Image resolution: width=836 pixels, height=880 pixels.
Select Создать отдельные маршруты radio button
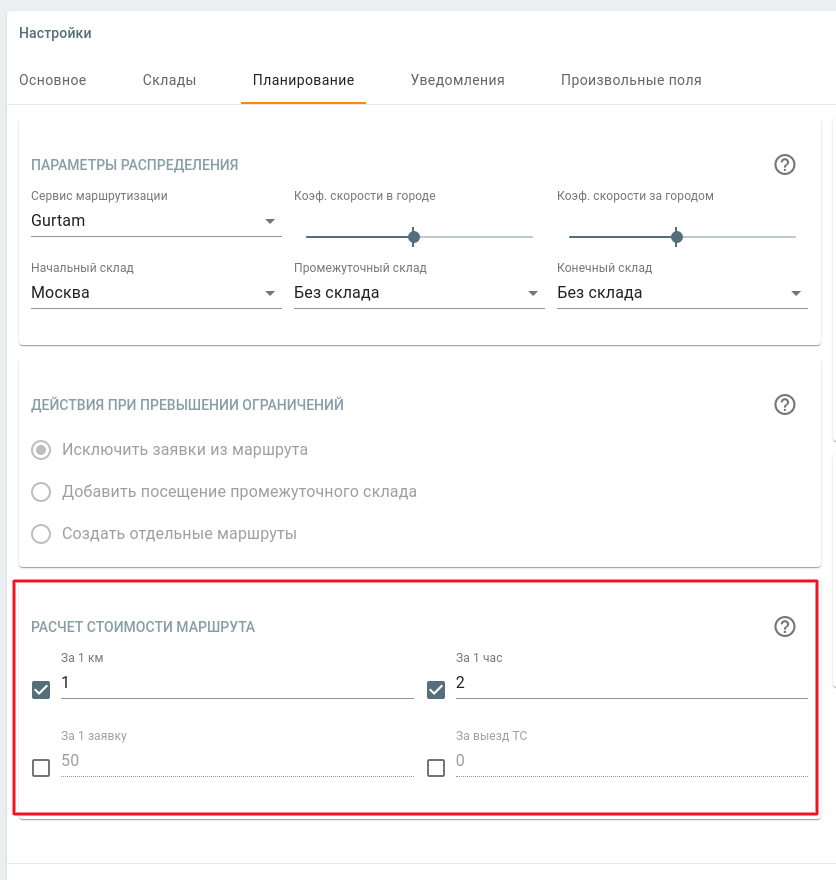pyautogui.click(x=41, y=534)
